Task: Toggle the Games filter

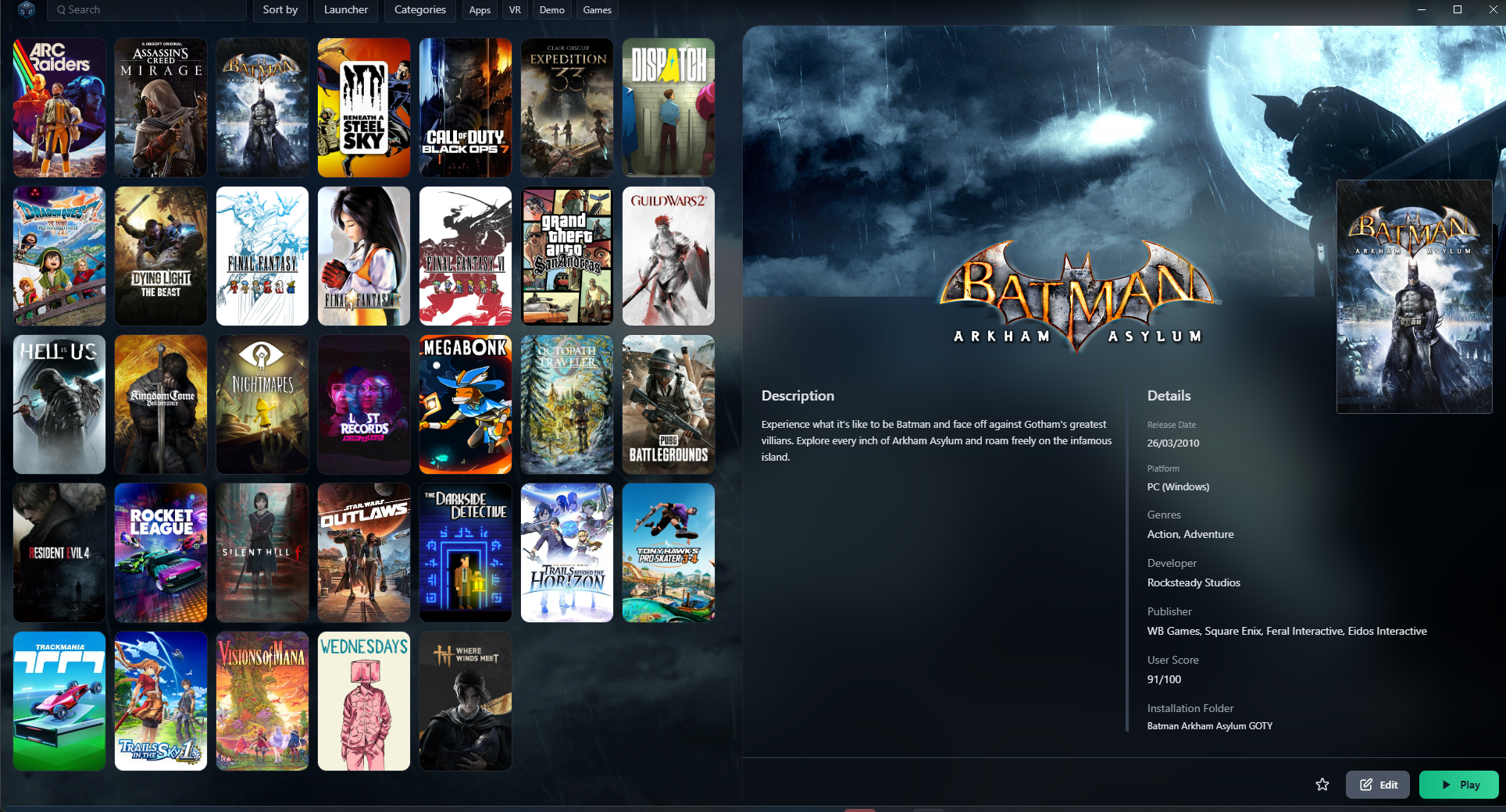Action: pos(597,10)
